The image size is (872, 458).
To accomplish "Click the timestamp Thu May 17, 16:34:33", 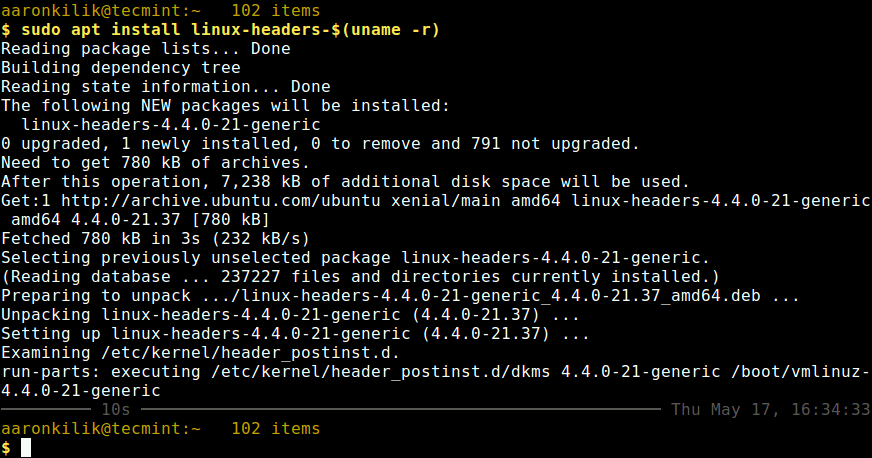I will [769, 409].
